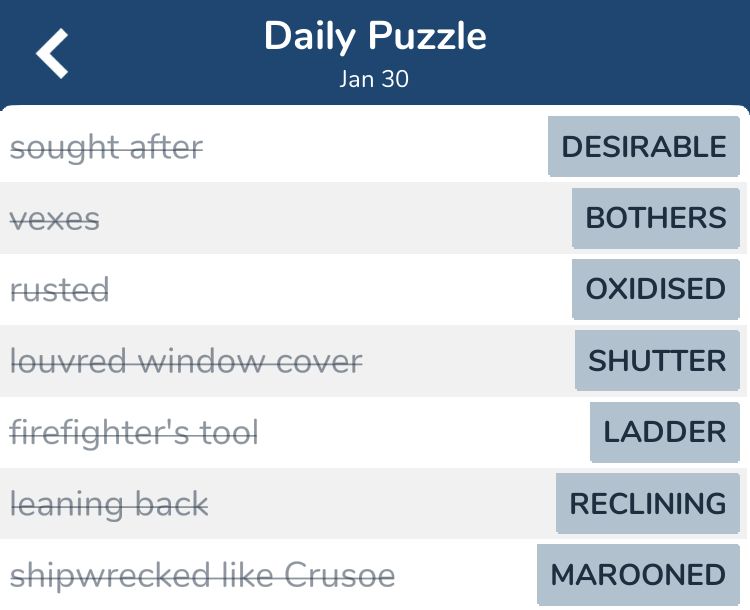Tap the 'louvred window cover' clue
750x610 pixels.
(x=186, y=361)
